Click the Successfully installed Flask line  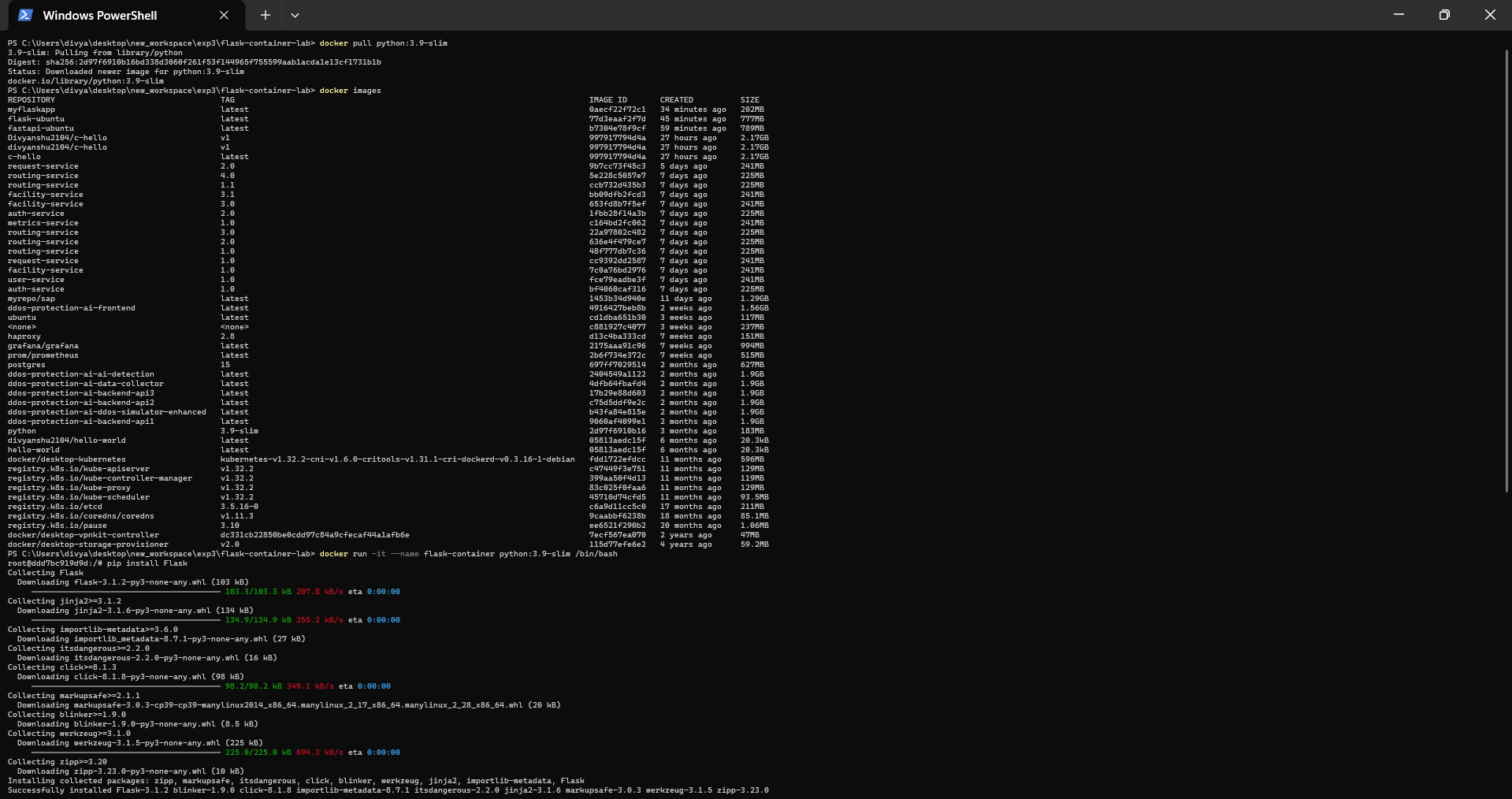point(388,790)
